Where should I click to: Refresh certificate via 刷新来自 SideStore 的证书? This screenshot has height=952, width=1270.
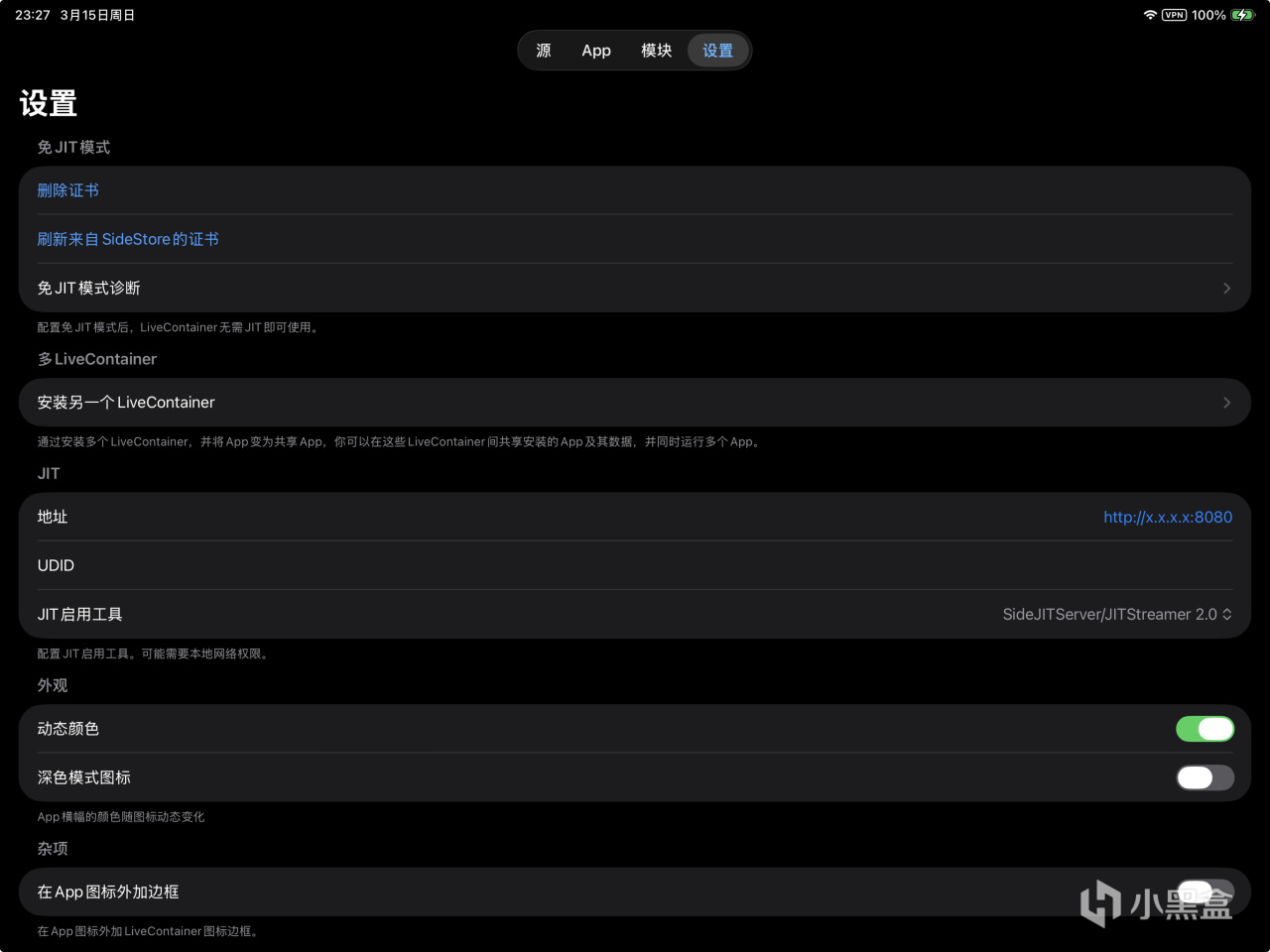click(x=128, y=239)
